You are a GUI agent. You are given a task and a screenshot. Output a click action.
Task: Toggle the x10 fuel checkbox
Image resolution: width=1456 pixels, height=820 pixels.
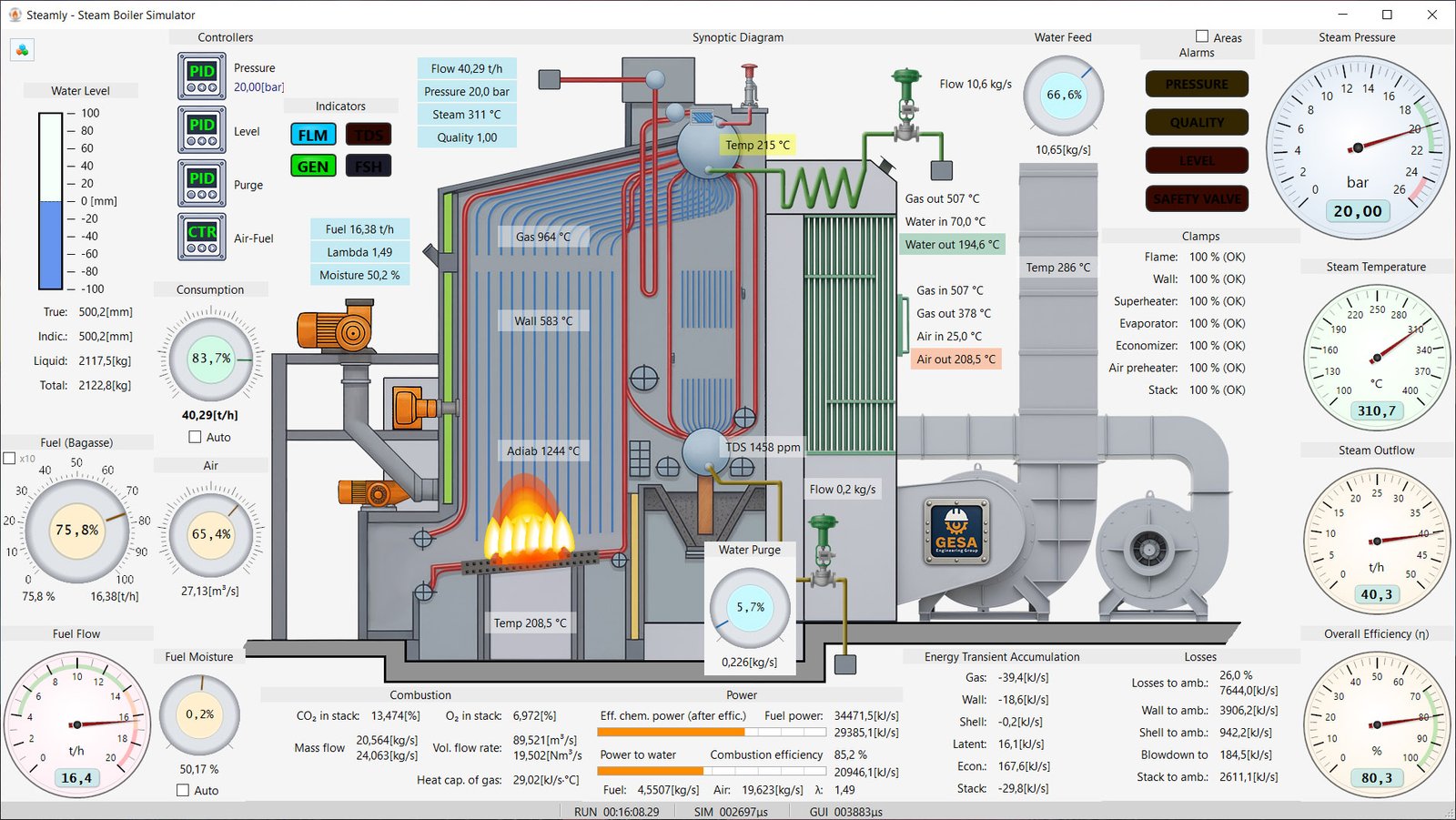pyautogui.click(x=10, y=459)
